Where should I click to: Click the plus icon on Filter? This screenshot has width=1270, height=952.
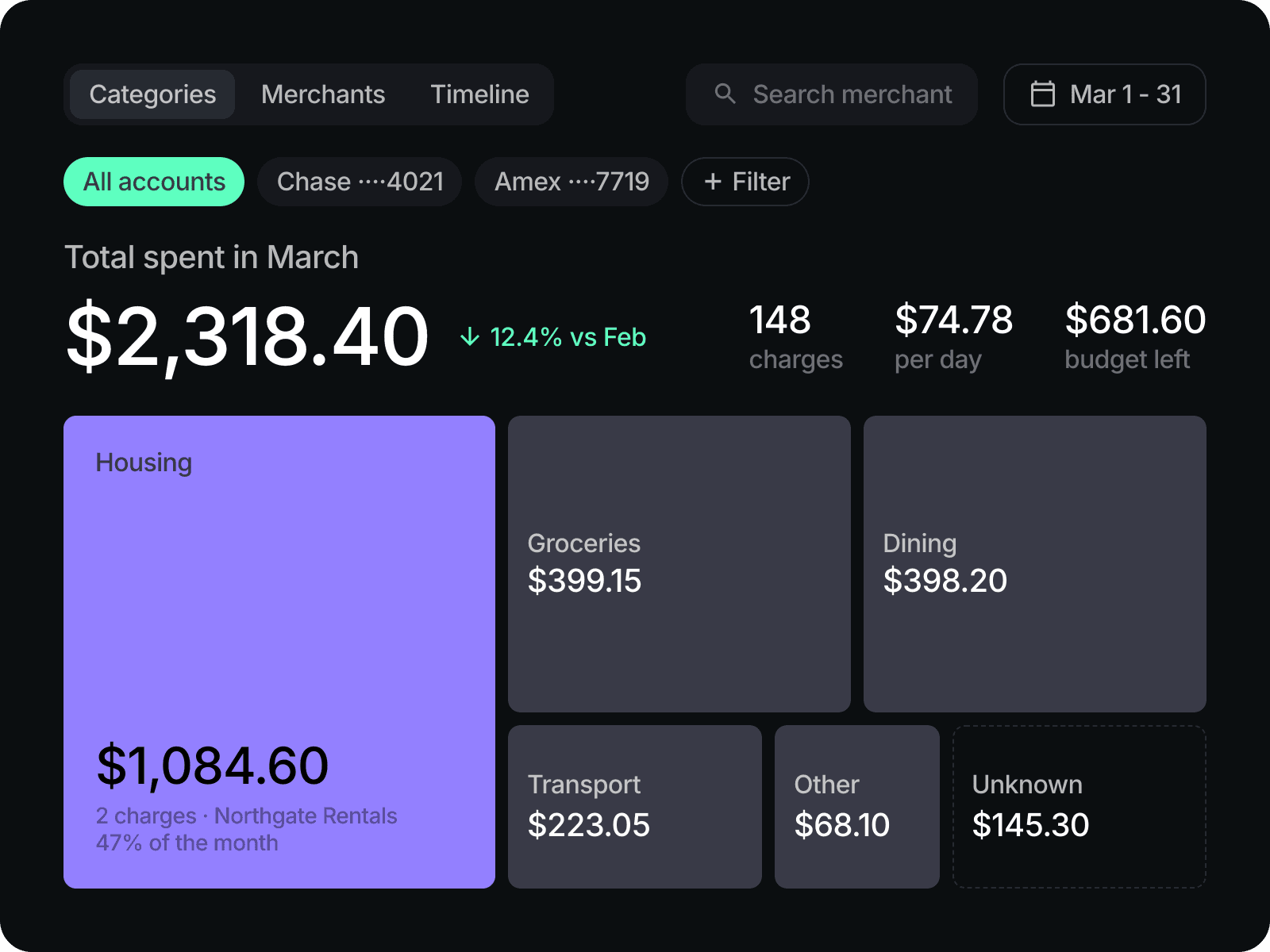pos(713,182)
